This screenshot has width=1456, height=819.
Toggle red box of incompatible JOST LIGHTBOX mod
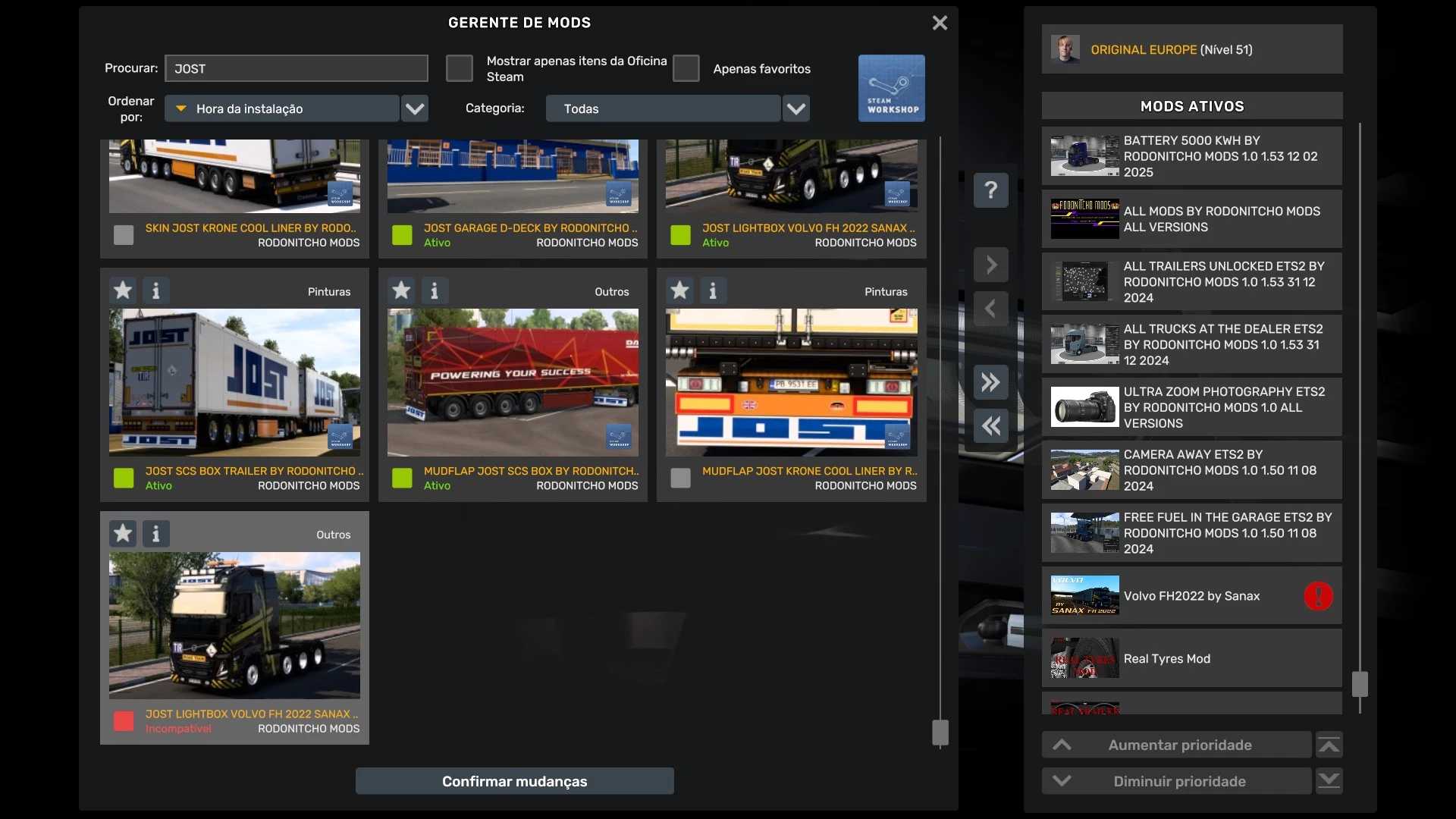click(124, 721)
